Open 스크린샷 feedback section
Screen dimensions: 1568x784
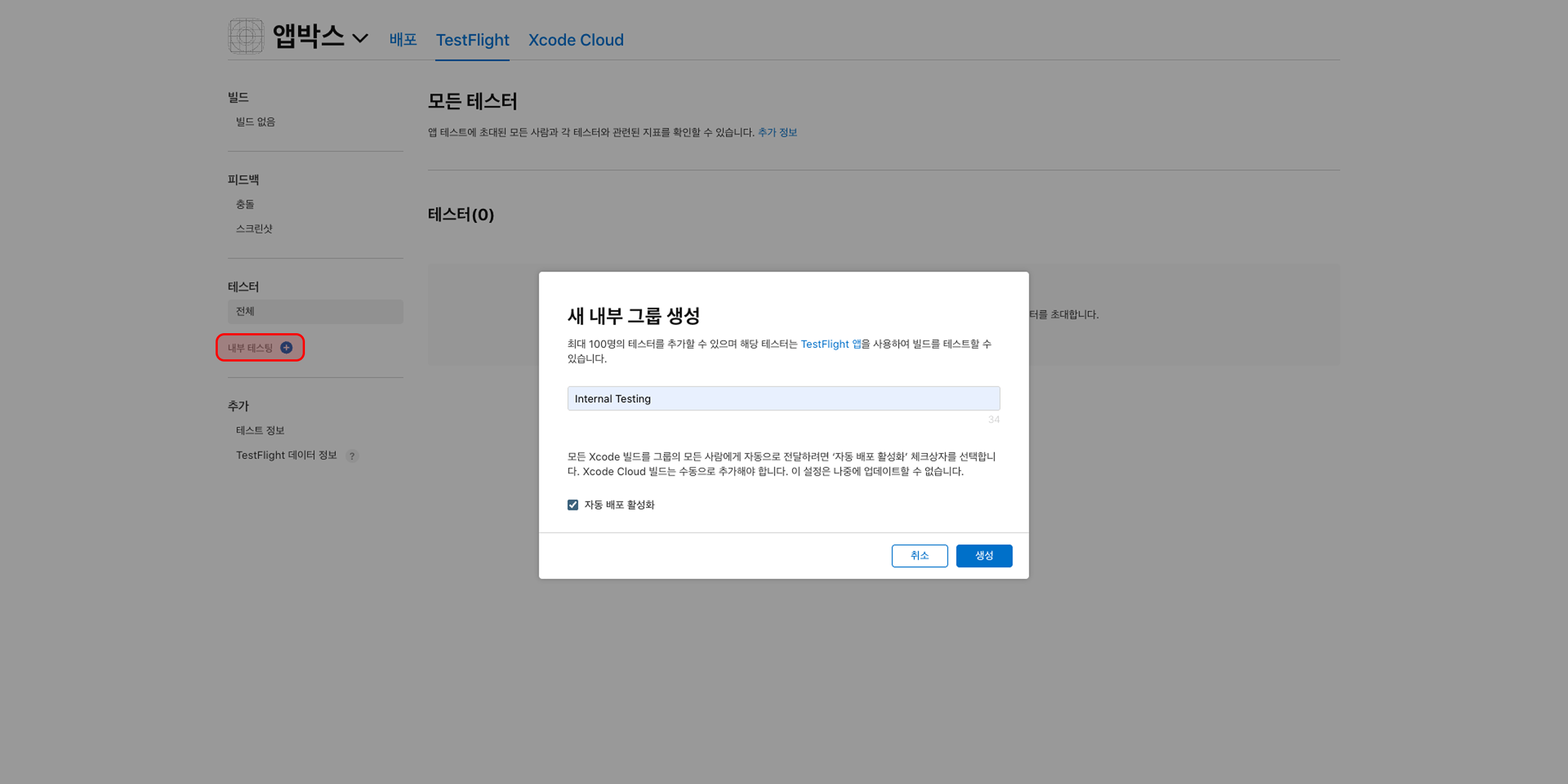[254, 229]
